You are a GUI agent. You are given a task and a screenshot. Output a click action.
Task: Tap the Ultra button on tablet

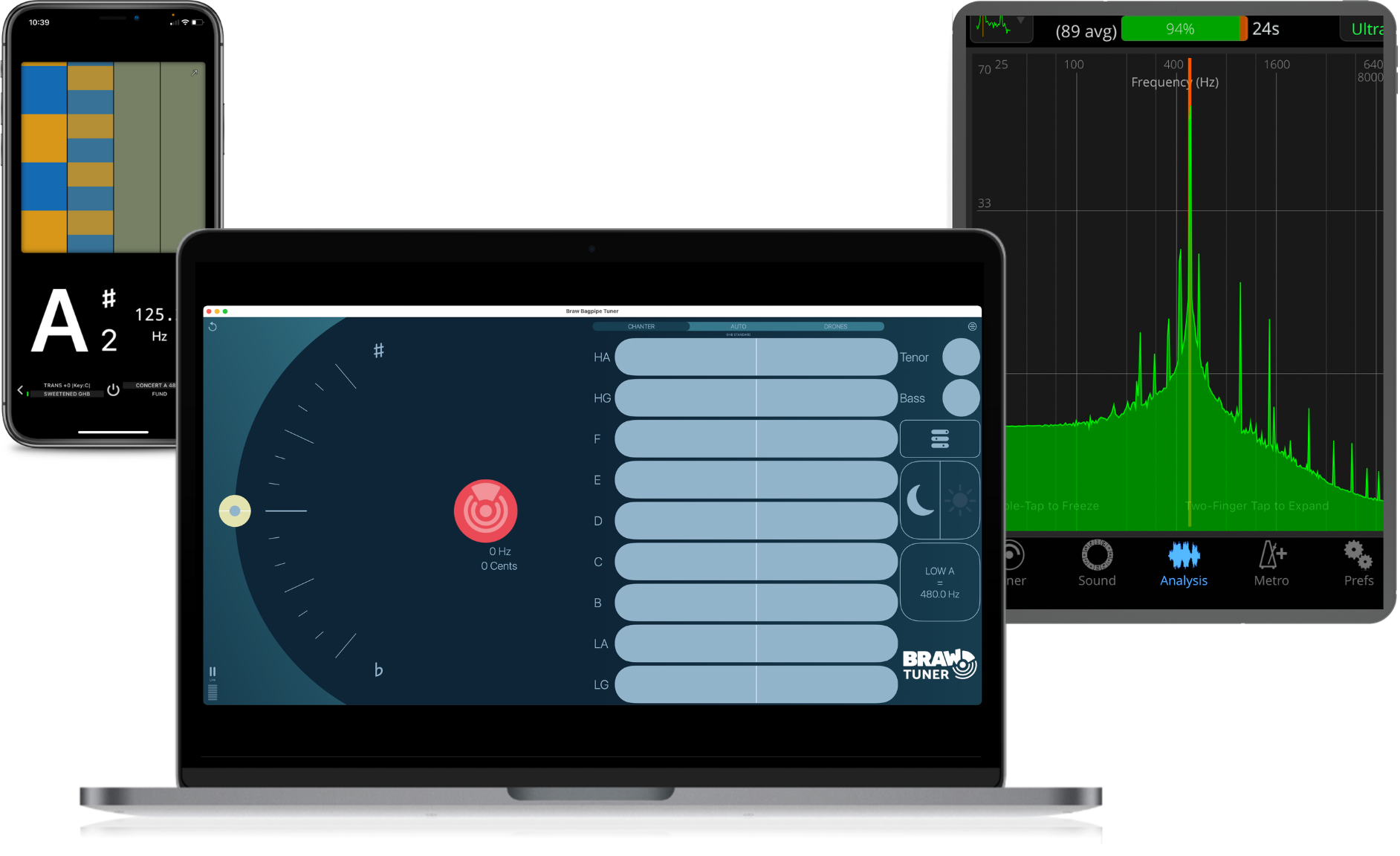1366,30
